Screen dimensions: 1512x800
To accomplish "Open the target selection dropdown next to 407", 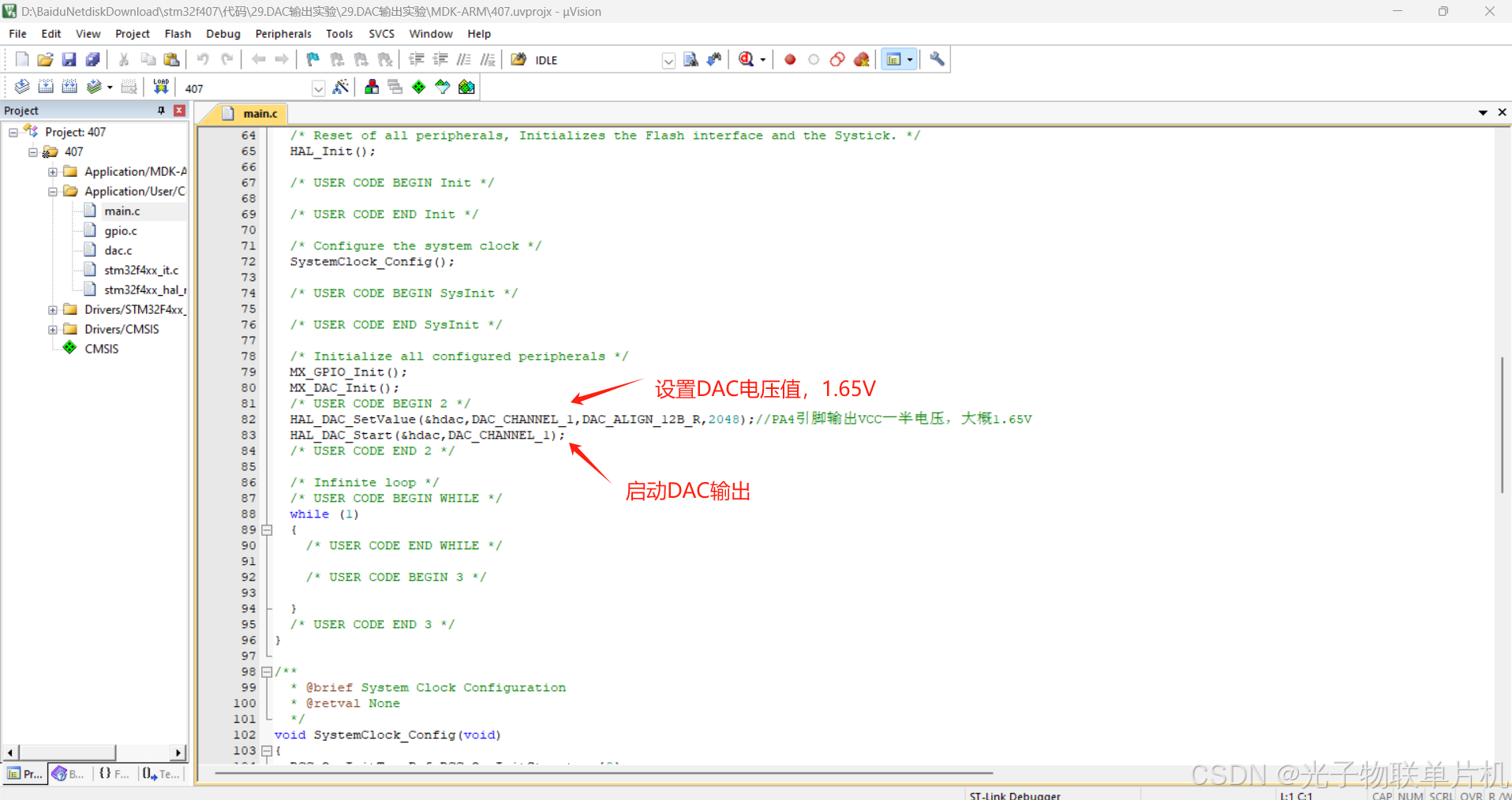I will pyautogui.click(x=318, y=88).
